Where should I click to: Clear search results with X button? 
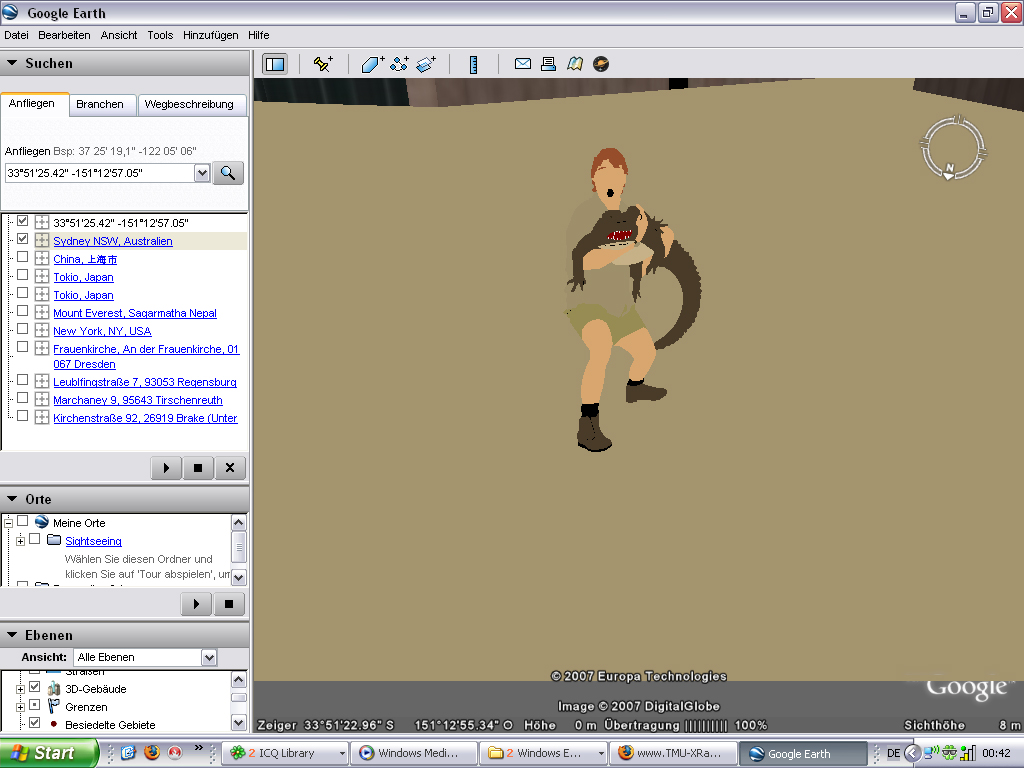pos(230,468)
